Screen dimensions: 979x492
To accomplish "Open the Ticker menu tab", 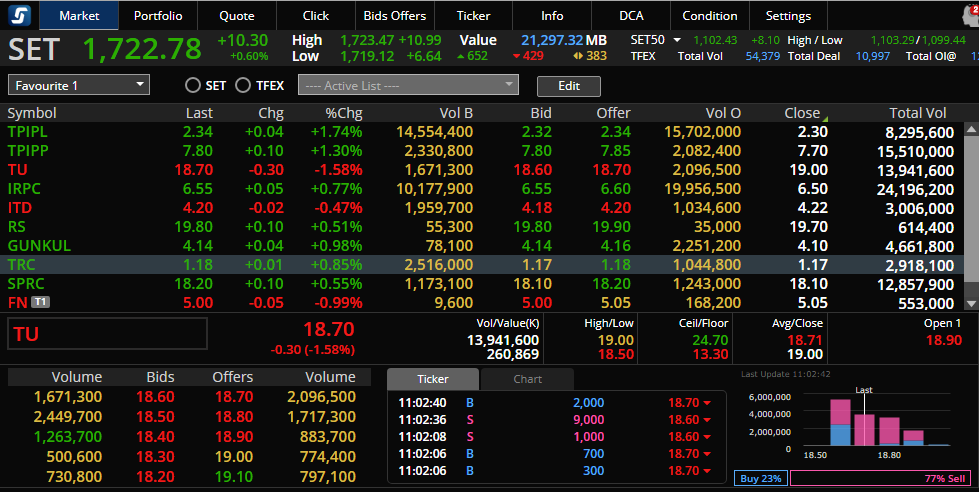I will (473, 16).
